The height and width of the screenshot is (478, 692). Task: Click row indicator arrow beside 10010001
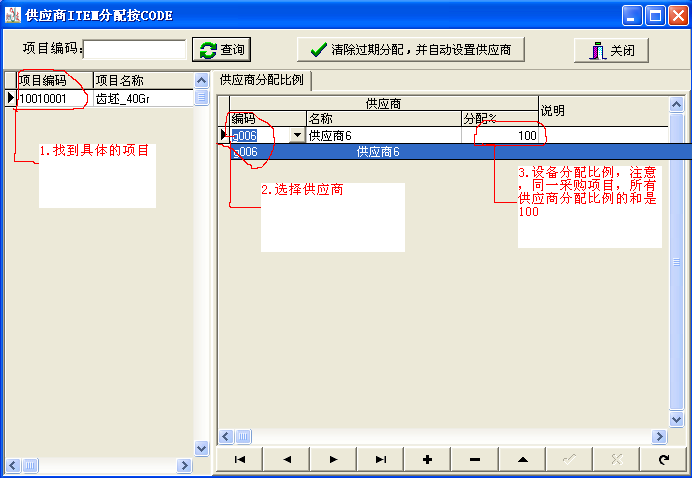11,98
